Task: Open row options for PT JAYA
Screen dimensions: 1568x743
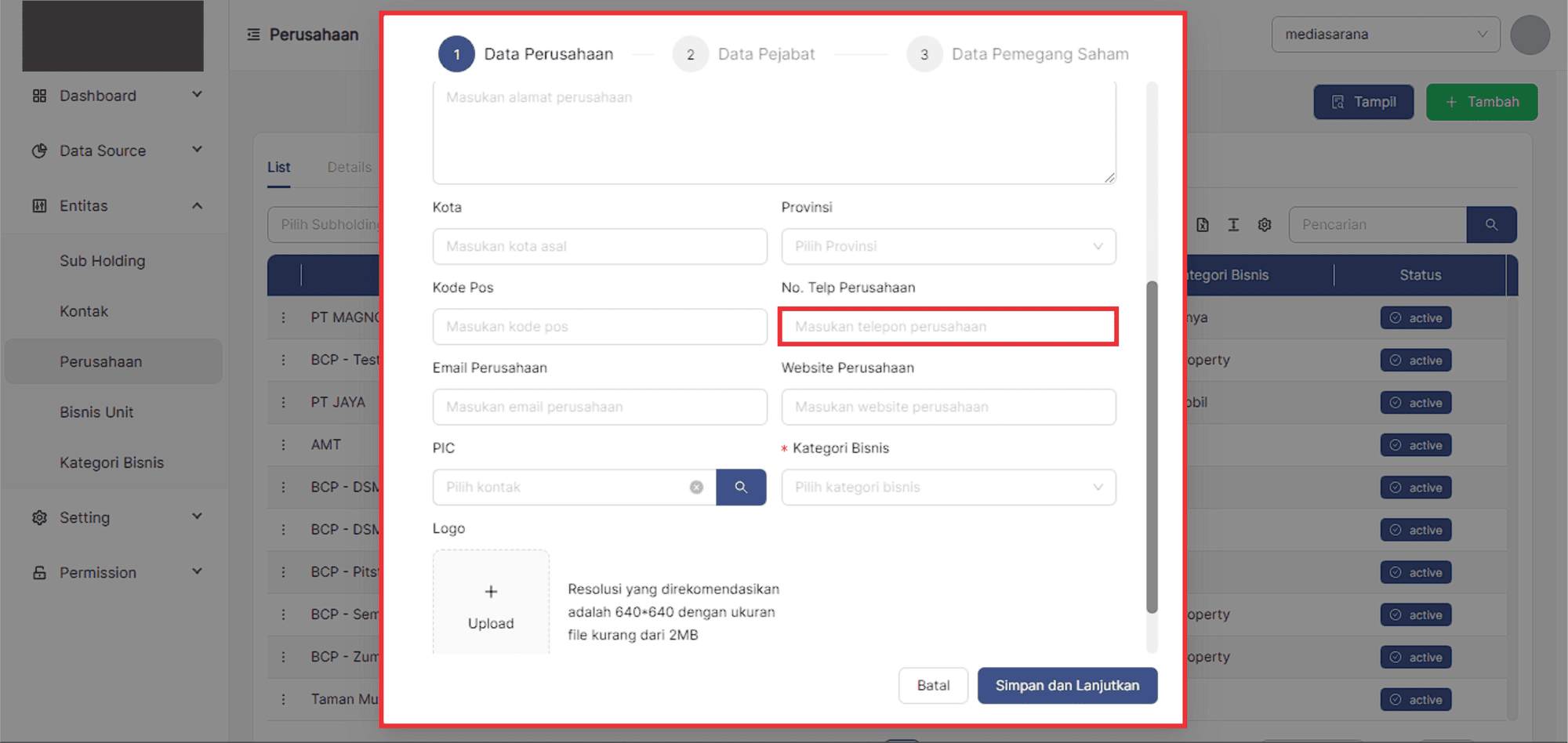Action: pyautogui.click(x=284, y=402)
